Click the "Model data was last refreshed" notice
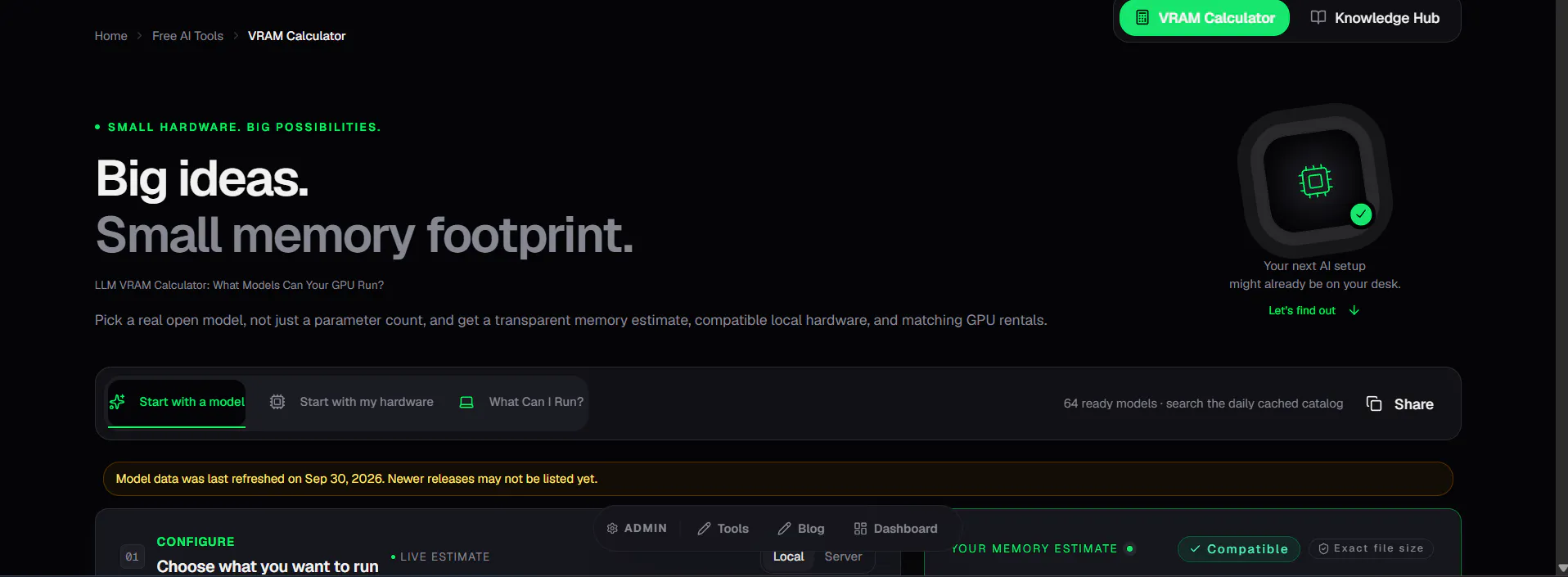1568x577 pixels. pos(777,479)
